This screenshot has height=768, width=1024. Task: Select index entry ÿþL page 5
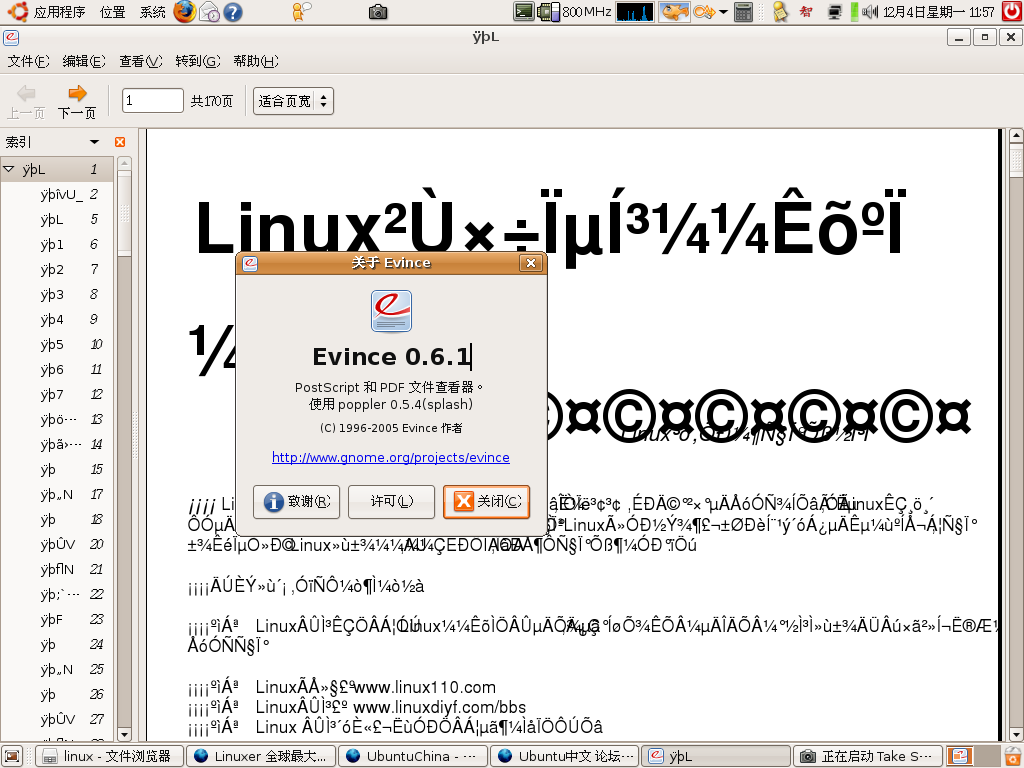[x=57, y=219]
